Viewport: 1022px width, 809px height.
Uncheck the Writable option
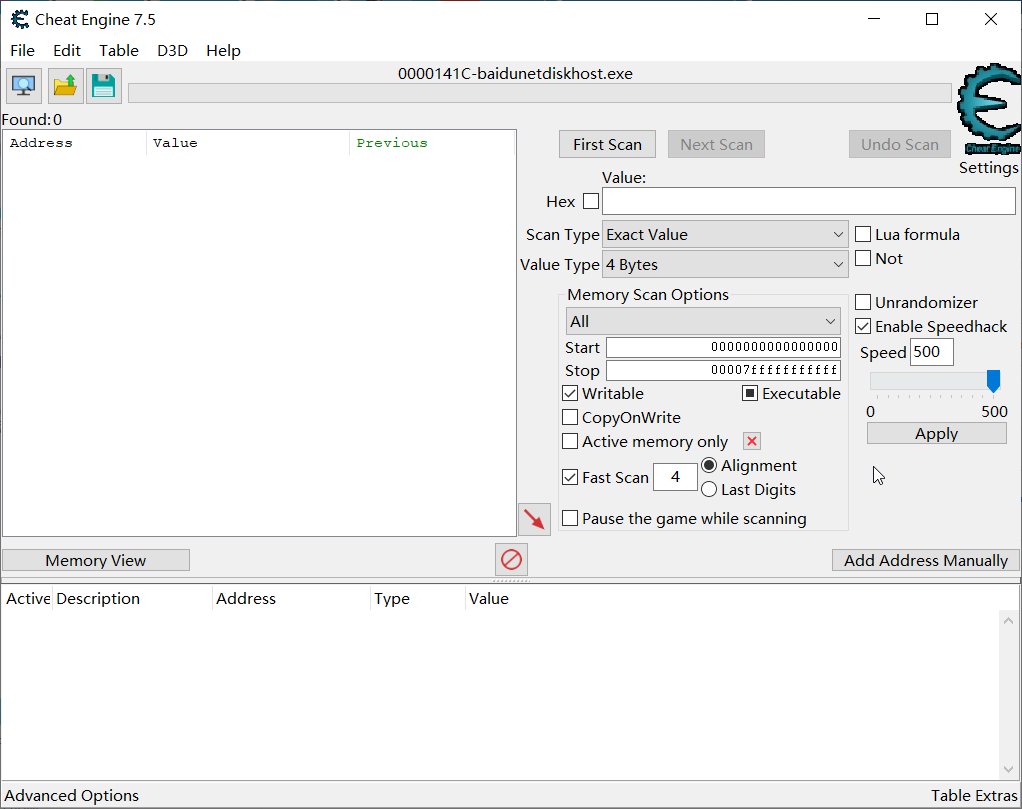570,393
